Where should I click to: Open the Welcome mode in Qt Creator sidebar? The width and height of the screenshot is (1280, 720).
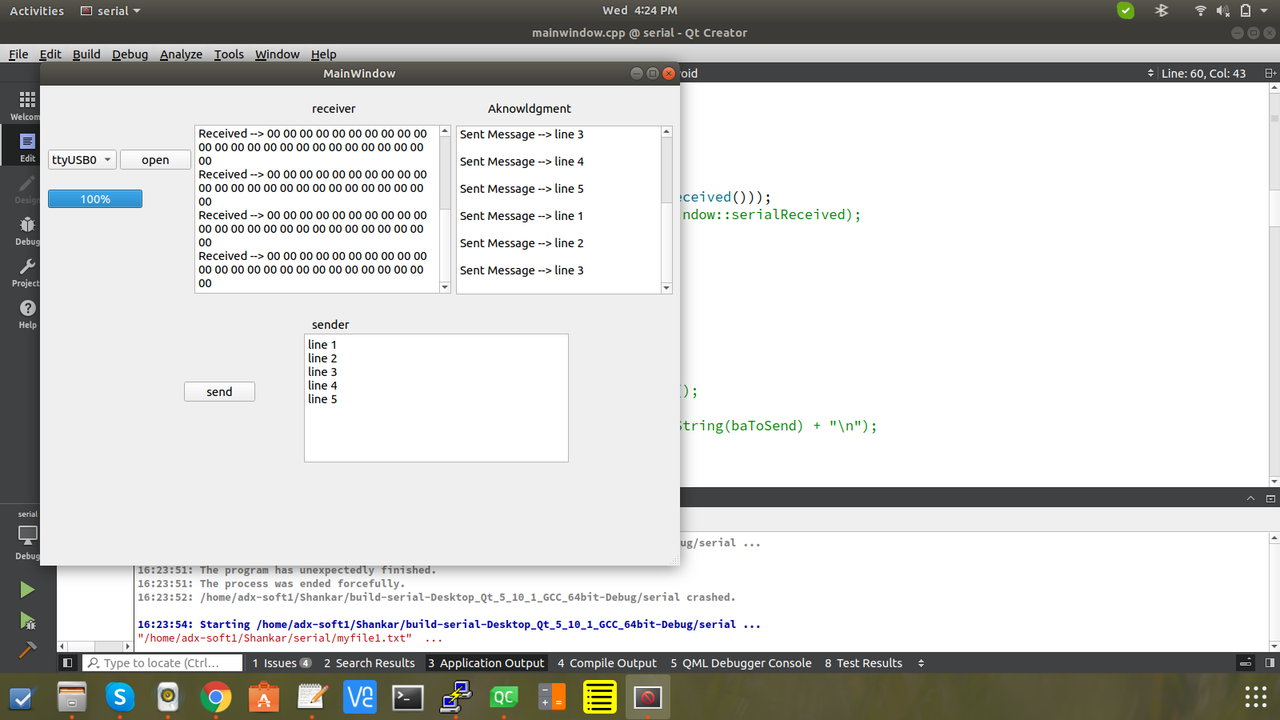click(x=26, y=104)
